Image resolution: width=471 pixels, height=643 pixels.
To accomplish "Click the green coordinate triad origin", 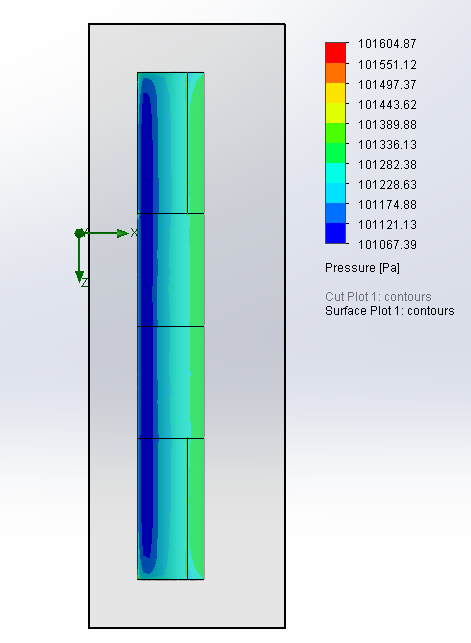I will pos(80,233).
